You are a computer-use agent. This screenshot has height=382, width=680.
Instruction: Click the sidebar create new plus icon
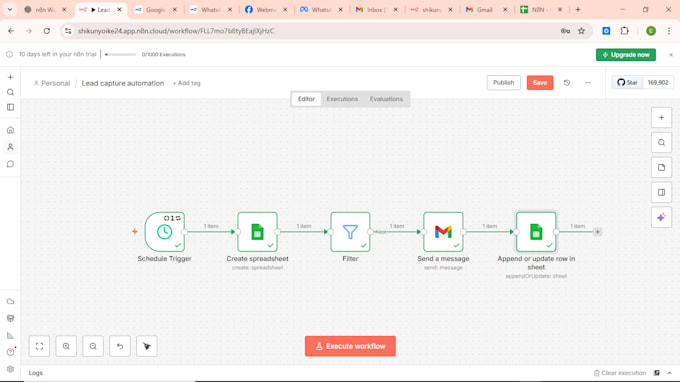(10, 77)
